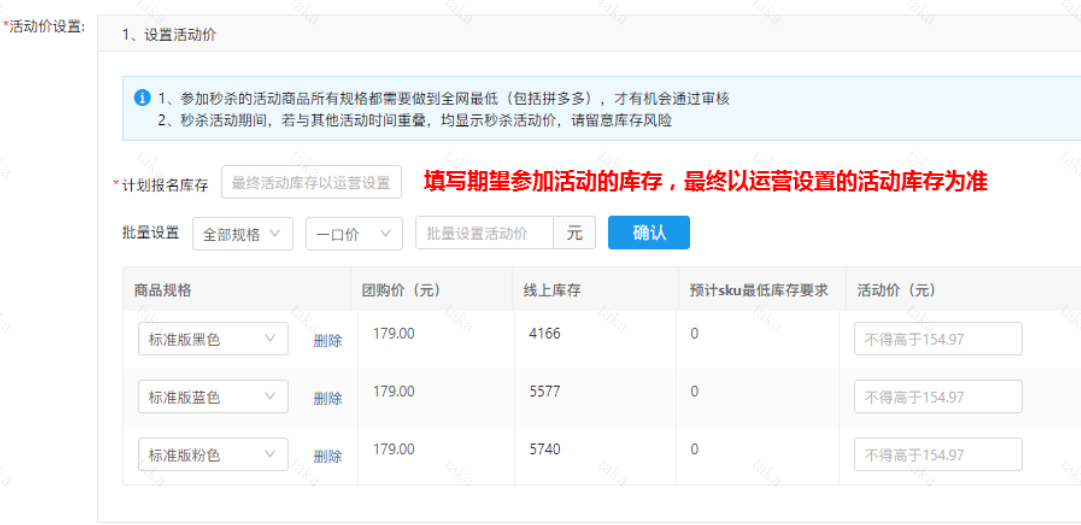The width and height of the screenshot is (1081, 525).
Task: Expand the 标准版粉色 spec dropdown
Action: [x=213, y=455]
